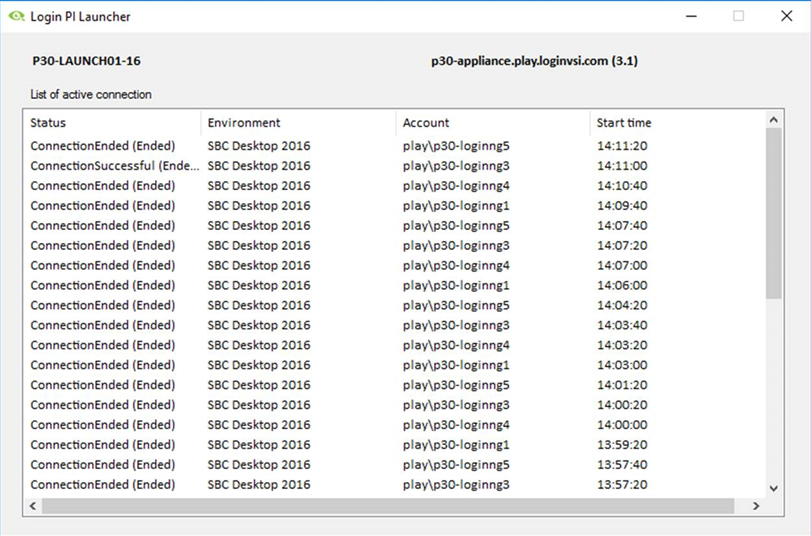Select the row starting at 14:00:00

(395, 425)
